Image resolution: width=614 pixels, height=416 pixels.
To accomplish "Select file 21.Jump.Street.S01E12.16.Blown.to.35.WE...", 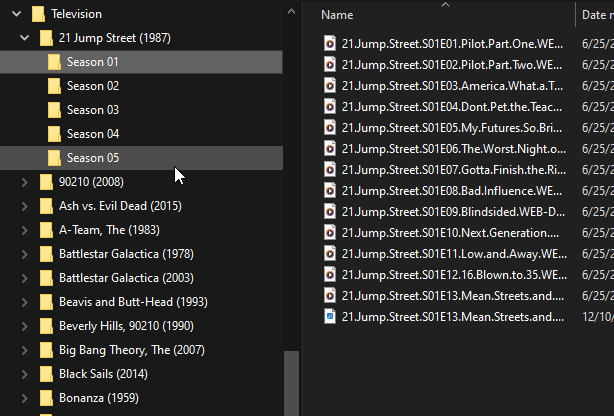I will (x=454, y=275).
